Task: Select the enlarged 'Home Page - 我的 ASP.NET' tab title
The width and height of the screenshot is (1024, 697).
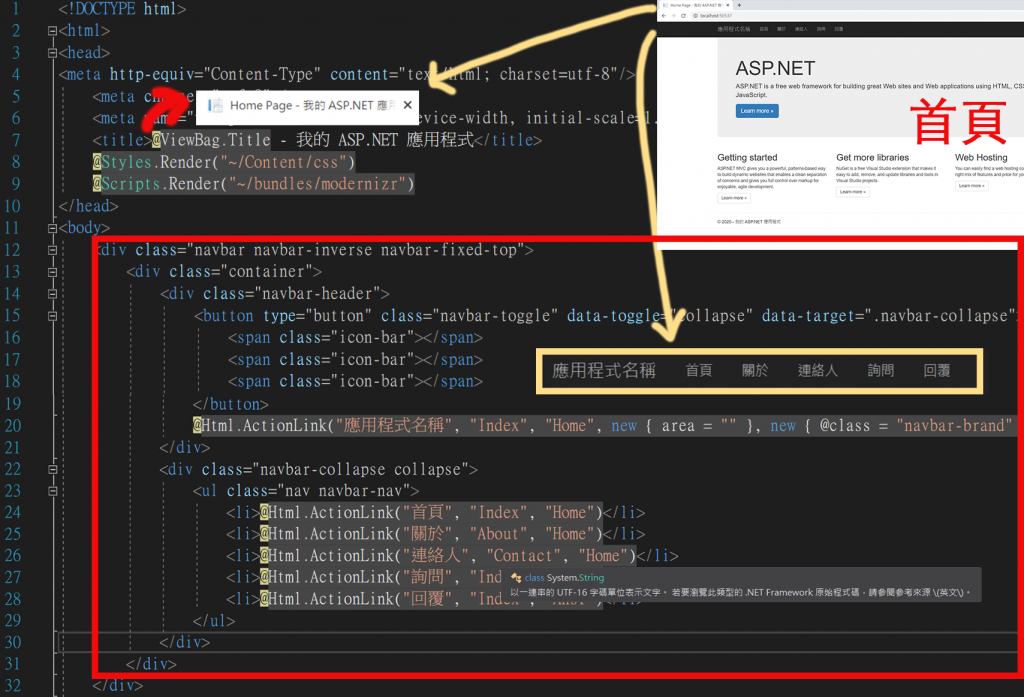Action: pos(312,105)
